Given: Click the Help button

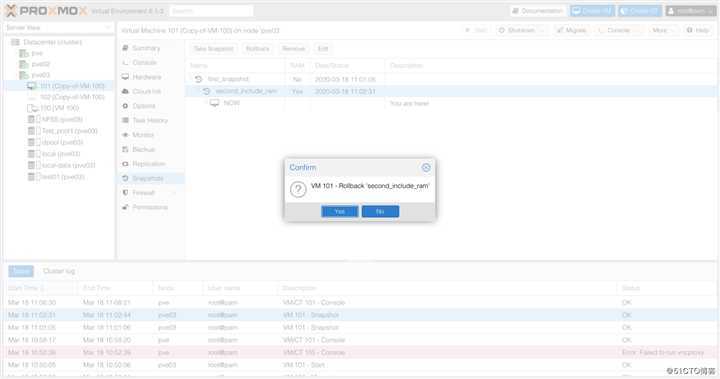Looking at the screenshot, I should pos(698,30).
